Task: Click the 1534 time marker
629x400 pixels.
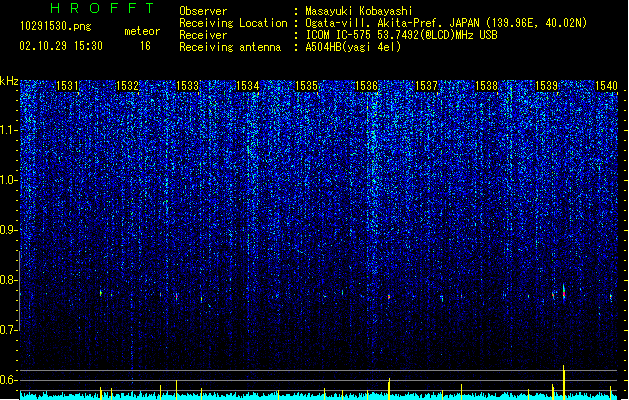Action: click(x=248, y=85)
